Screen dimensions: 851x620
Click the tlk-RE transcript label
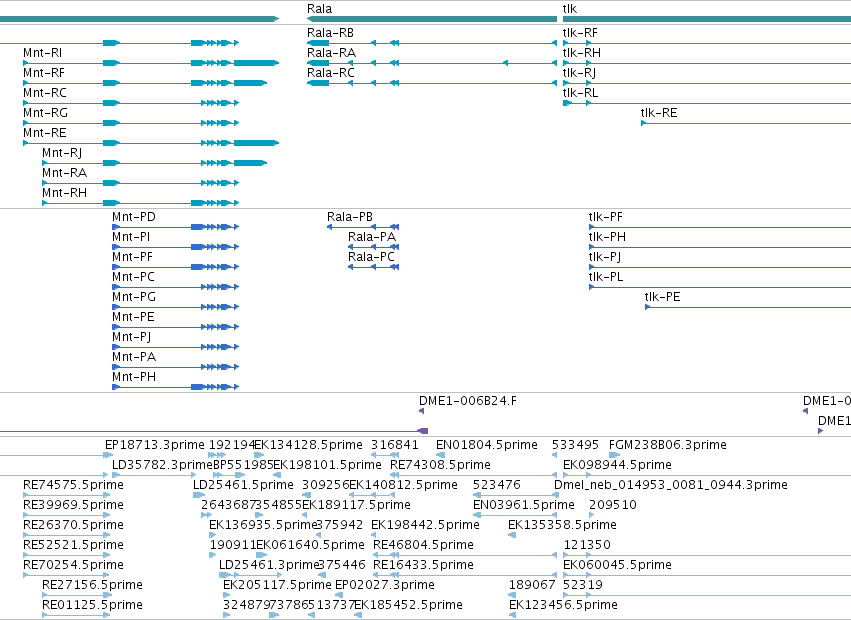point(659,113)
